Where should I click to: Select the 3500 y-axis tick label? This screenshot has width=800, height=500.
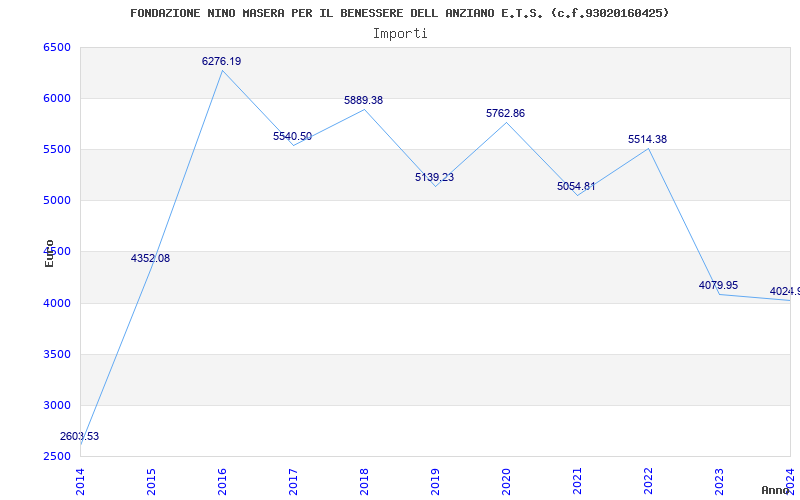tap(57, 354)
